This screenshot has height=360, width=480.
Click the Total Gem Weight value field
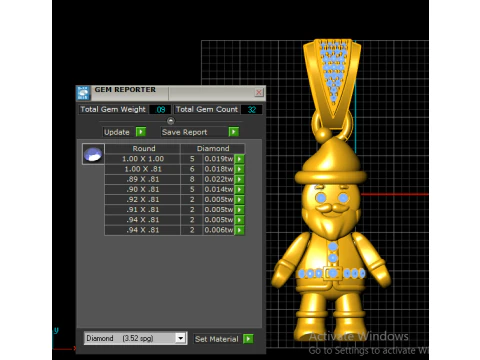coord(160,109)
